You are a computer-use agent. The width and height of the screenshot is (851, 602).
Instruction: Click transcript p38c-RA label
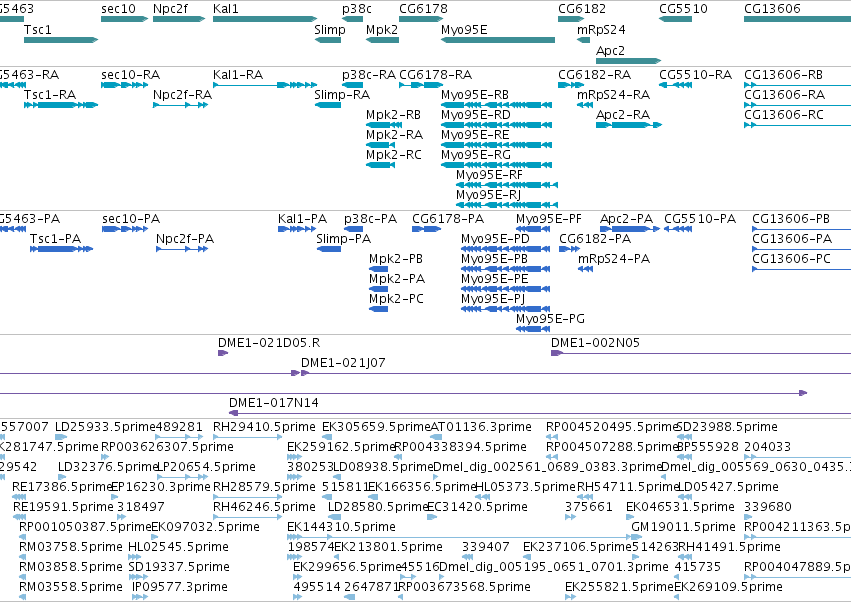(x=369, y=74)
